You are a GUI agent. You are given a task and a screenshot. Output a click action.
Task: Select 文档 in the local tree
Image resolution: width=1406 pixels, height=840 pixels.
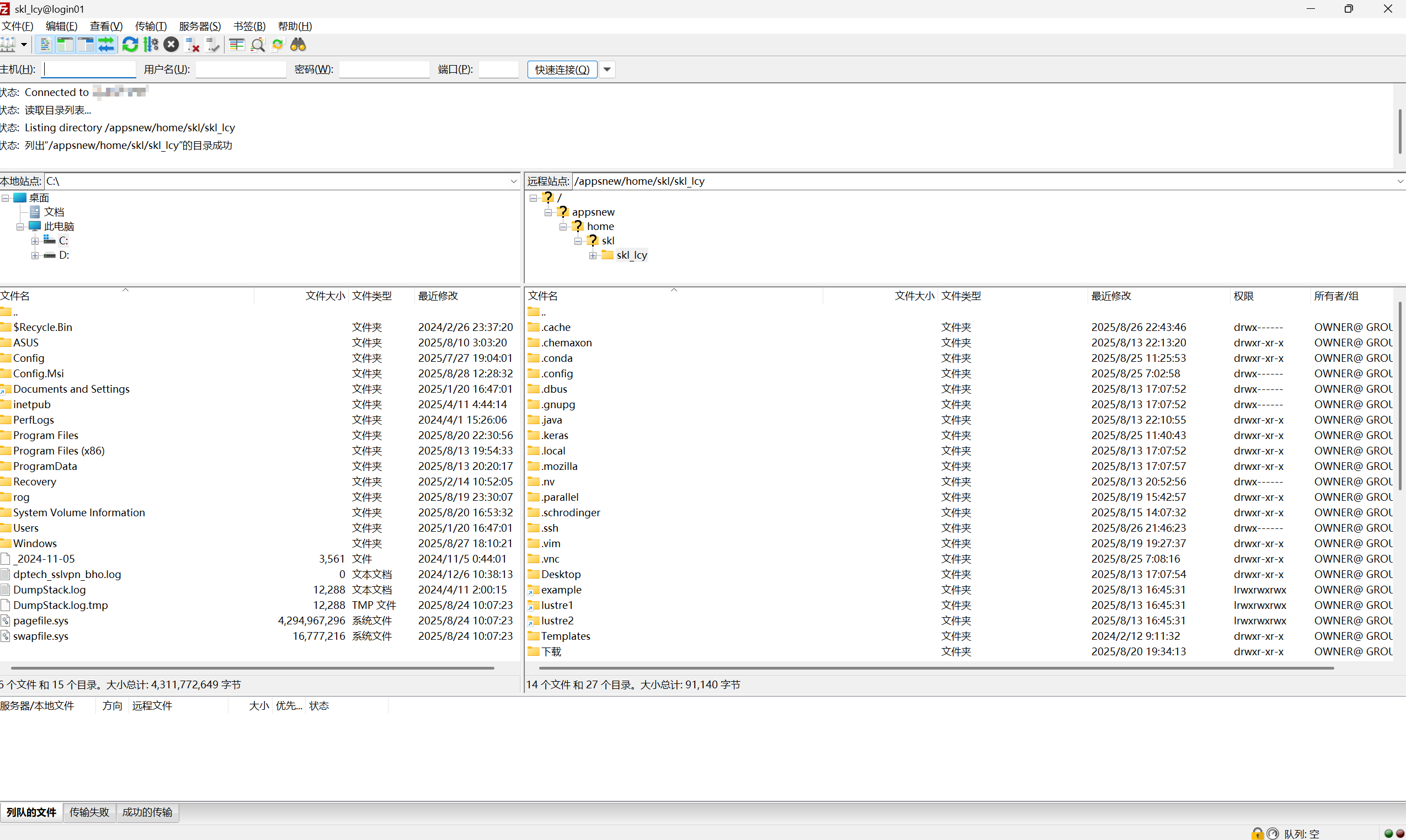pos(54,212)
